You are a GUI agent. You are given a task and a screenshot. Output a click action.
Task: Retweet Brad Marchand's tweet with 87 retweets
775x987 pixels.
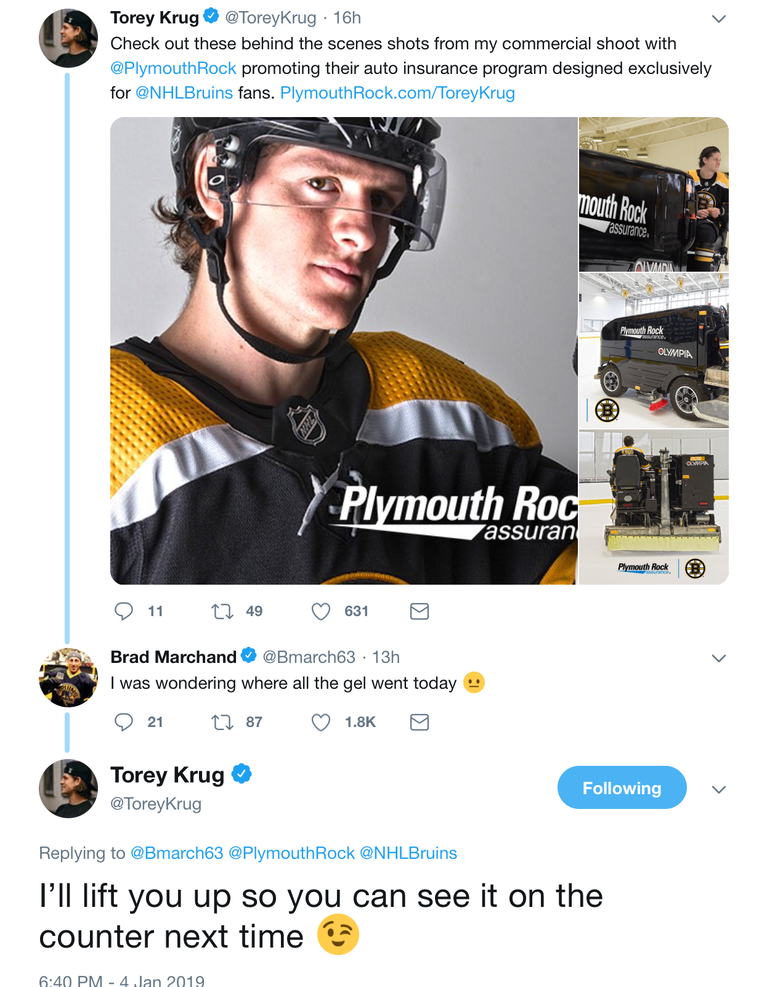click(x=222, y=722)
